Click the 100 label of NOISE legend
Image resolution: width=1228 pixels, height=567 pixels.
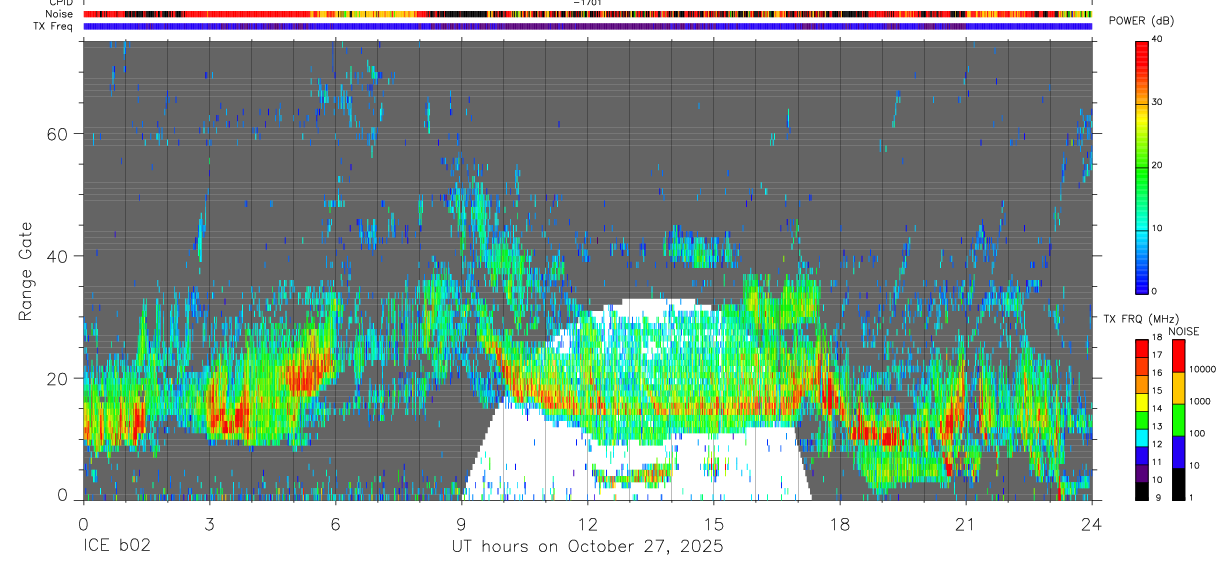click(x=1196, y=433)
